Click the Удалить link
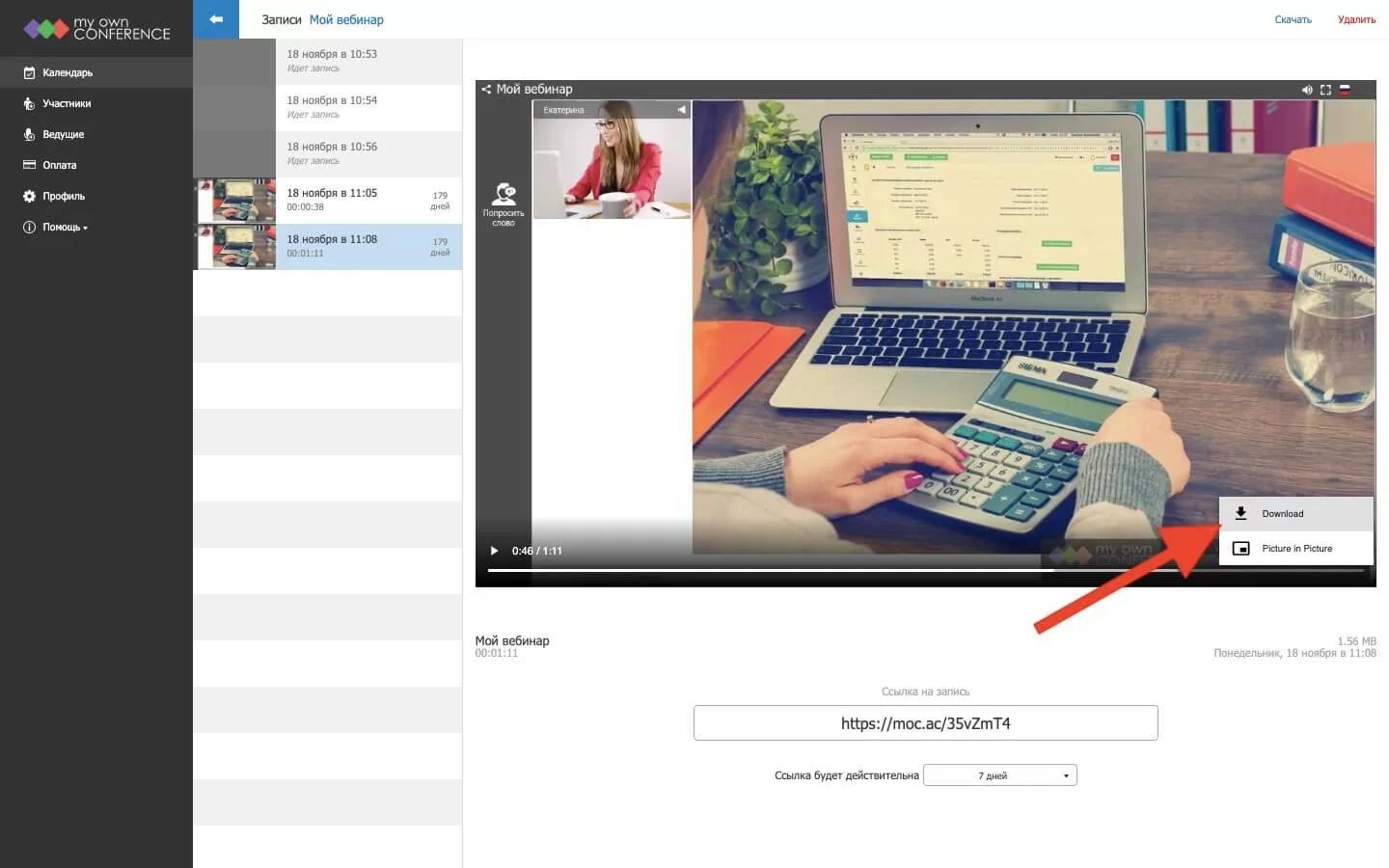Screen dimensions: 1389x868 click(1356, 19)
